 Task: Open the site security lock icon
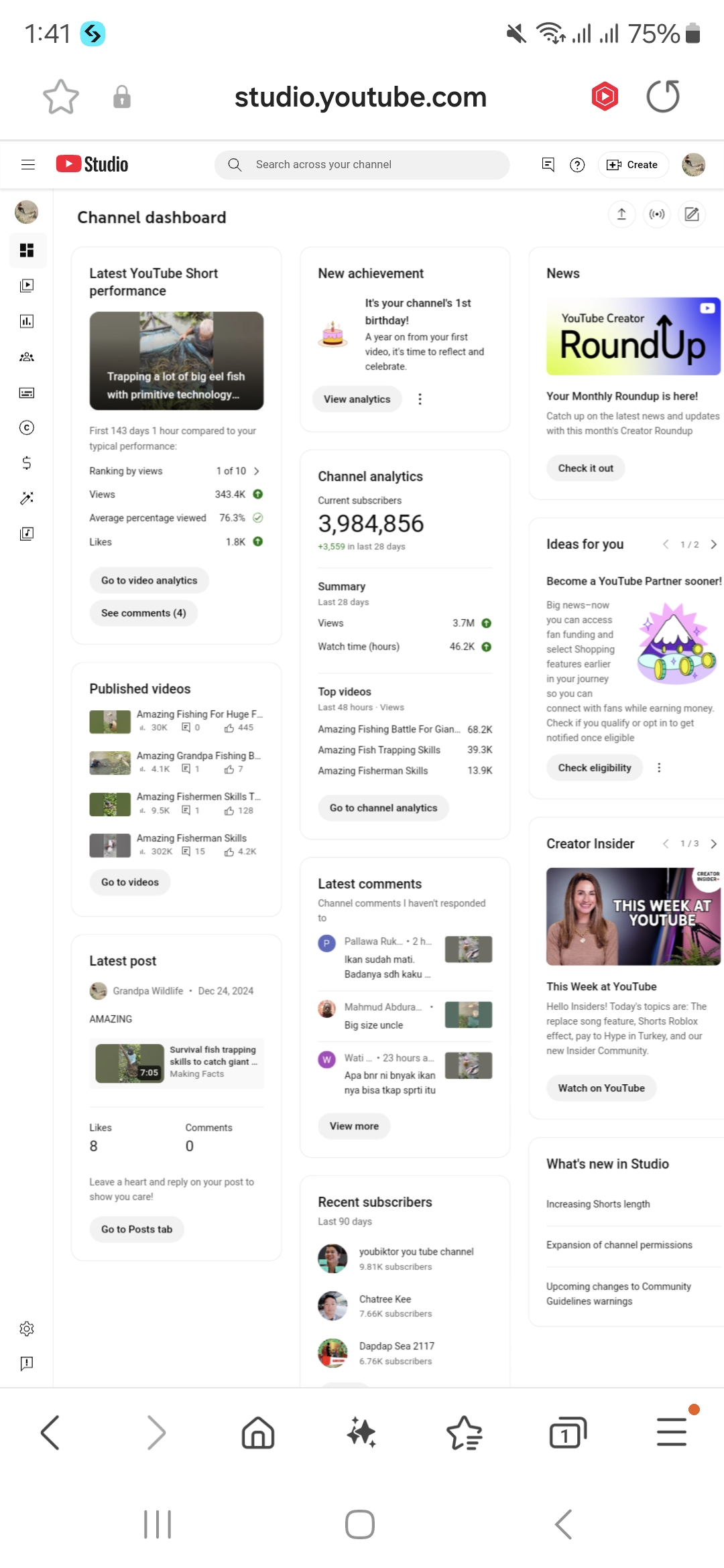pyautogui.click(x=122, y=97)
